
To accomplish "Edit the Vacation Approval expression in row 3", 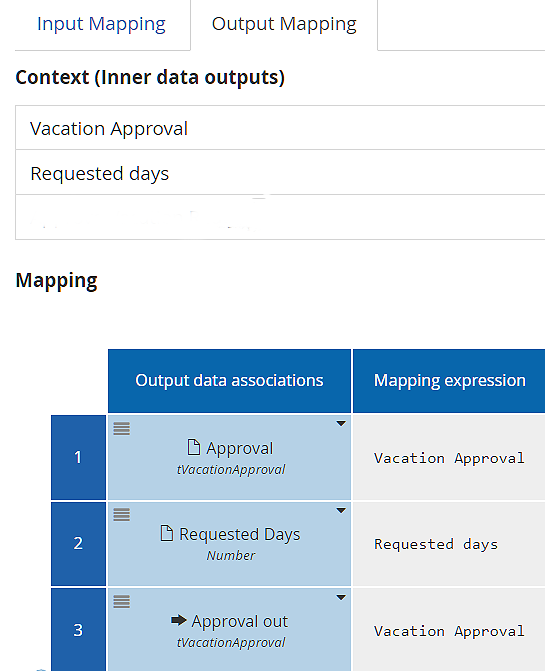I will click(449, 630).
